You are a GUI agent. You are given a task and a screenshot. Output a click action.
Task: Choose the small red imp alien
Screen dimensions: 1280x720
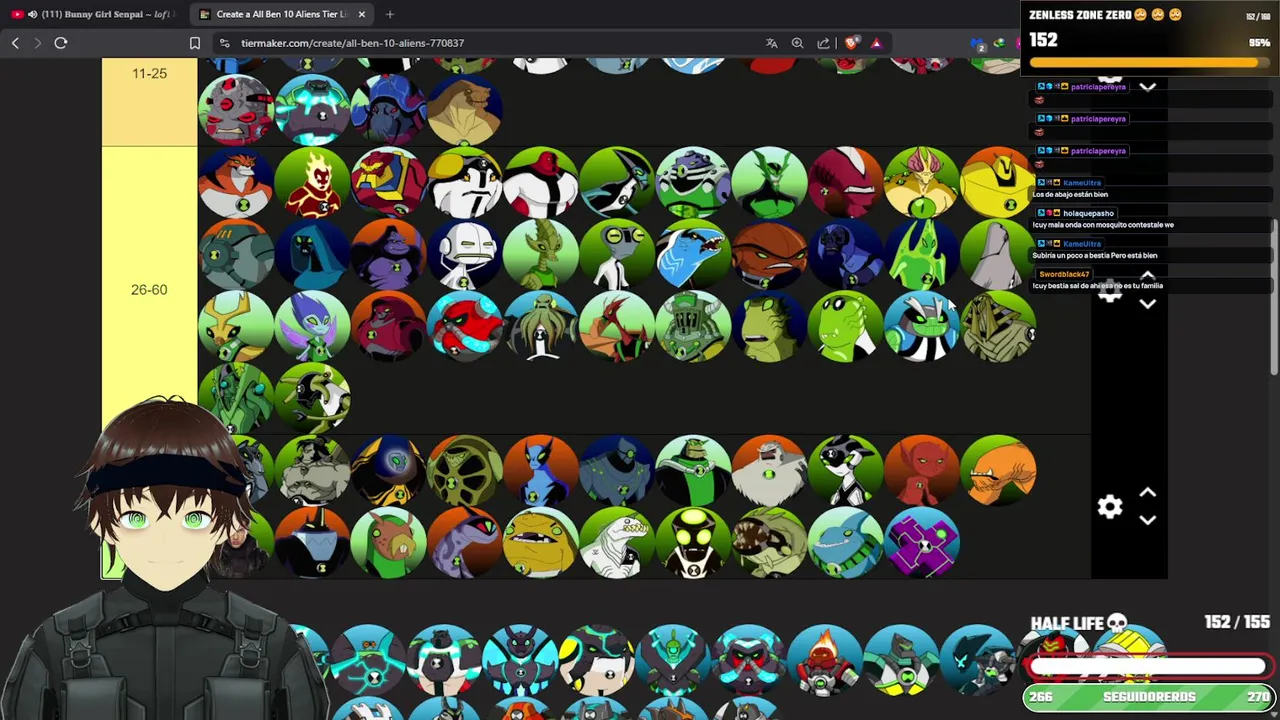coord(921,470)
